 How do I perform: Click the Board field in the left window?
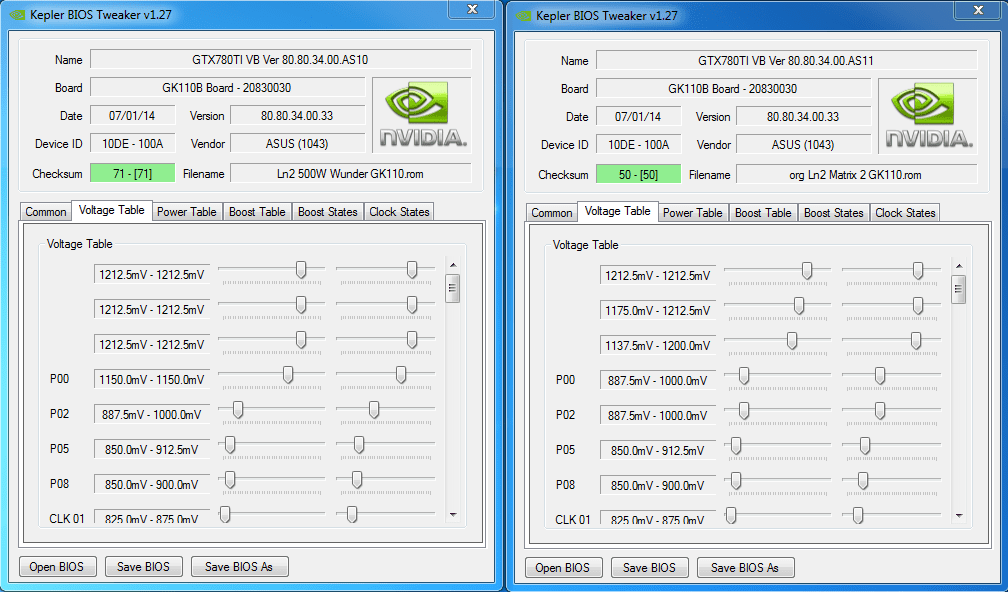tap(227, 87)
